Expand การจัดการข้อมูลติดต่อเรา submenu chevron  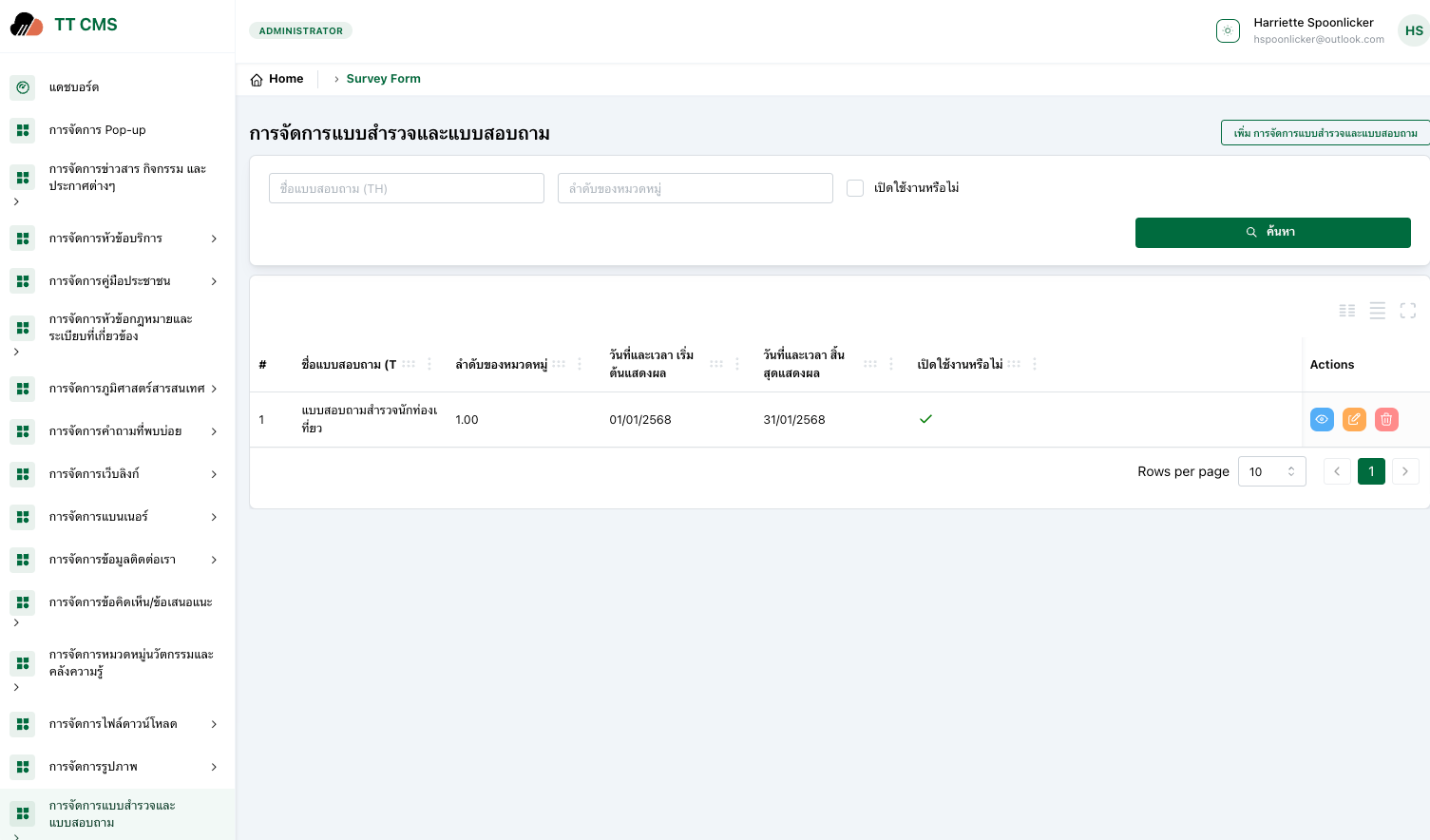pyautogui.click(x=214, y=560)
